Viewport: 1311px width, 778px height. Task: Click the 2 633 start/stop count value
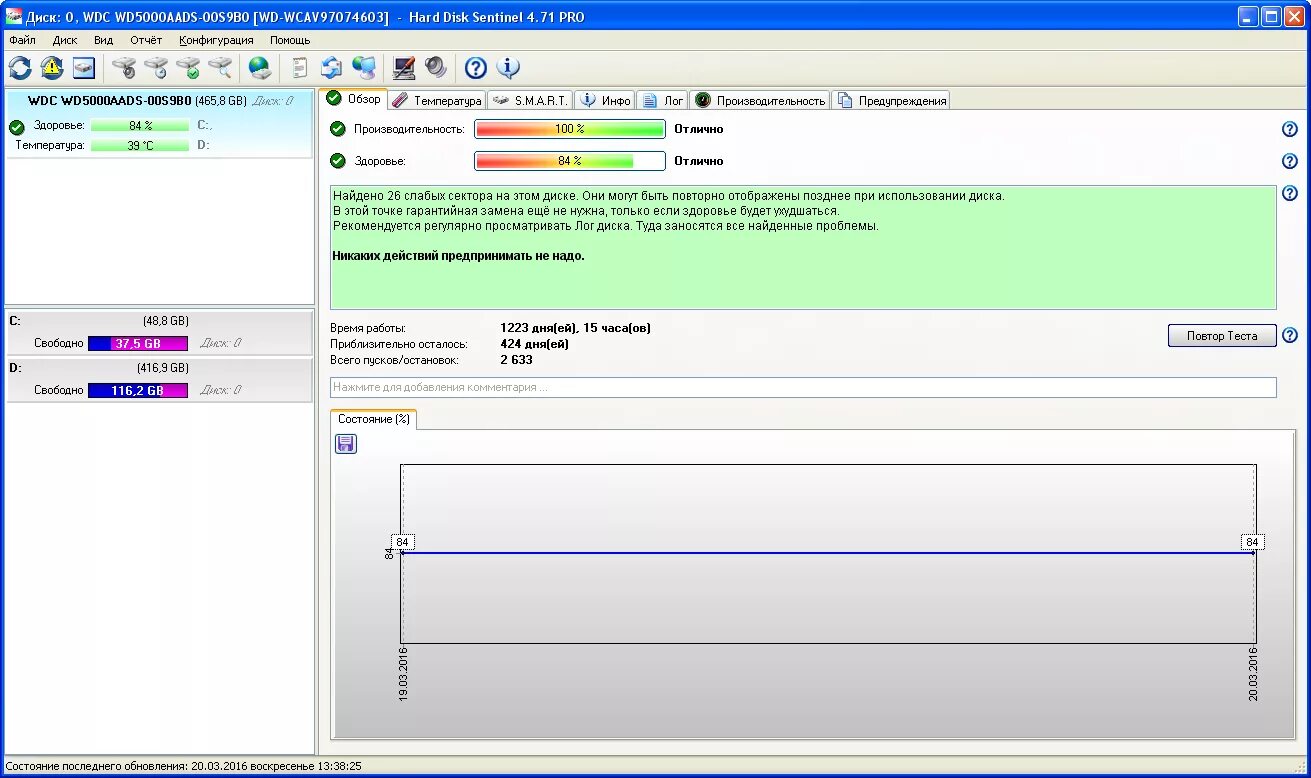(x=516, y=360)
